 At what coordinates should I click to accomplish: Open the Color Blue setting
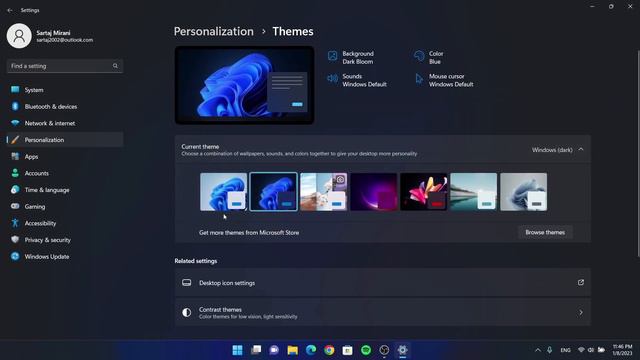point(429,58)
